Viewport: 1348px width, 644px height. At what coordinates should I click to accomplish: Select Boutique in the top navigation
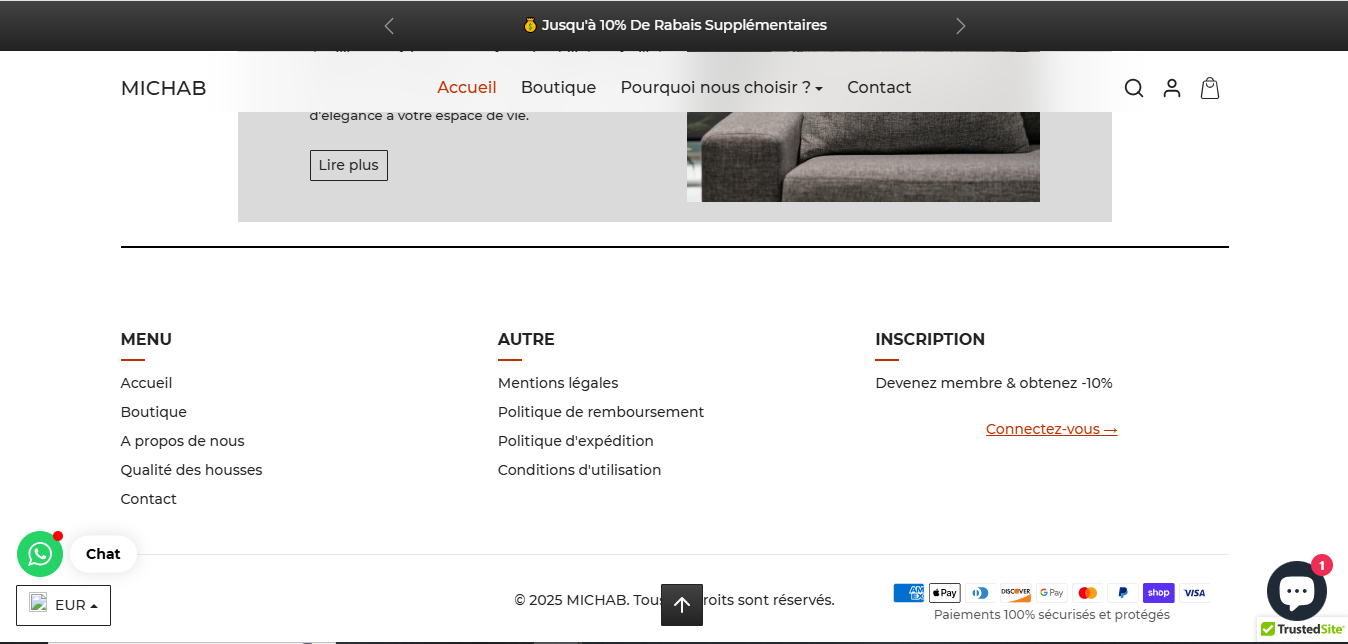coord(558,88)
